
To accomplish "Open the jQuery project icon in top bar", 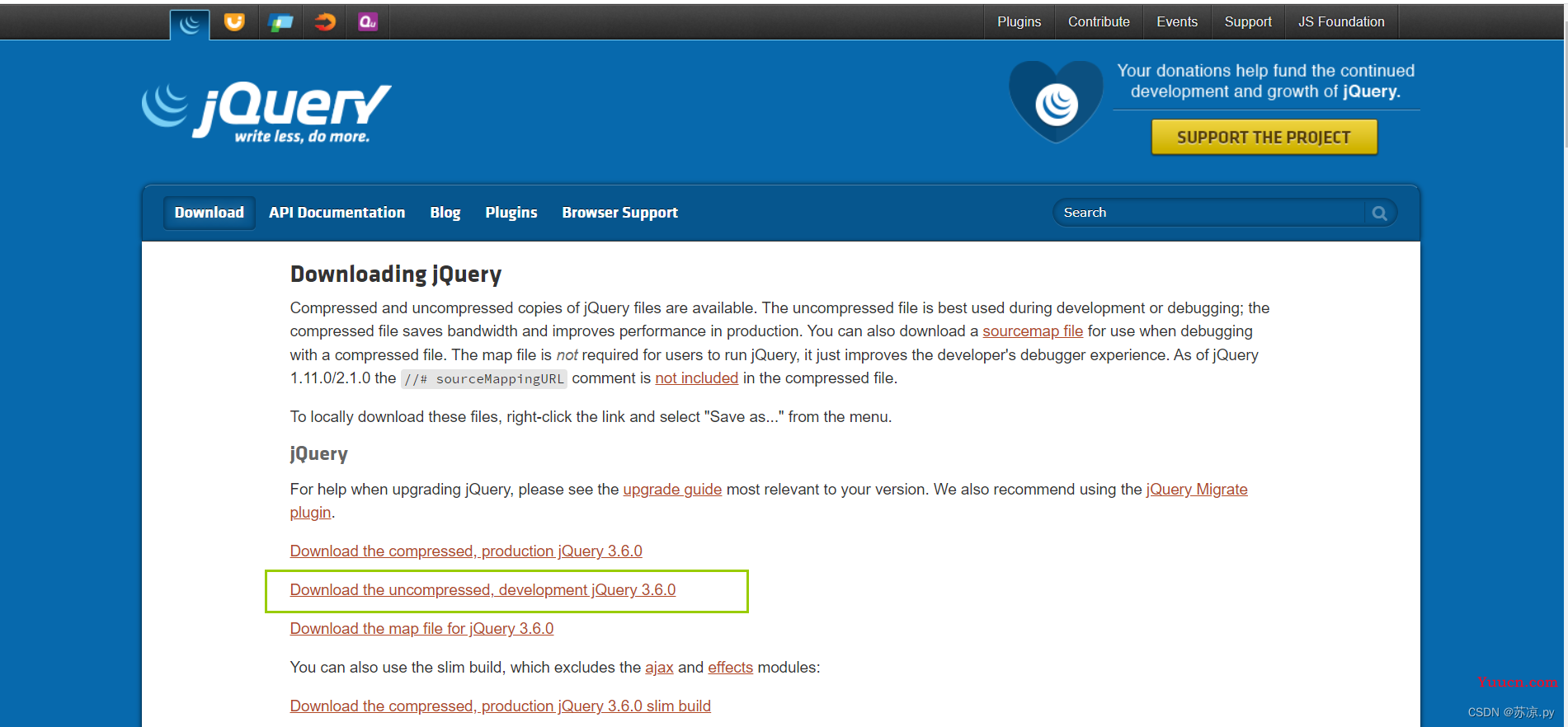I will (190, 23).
